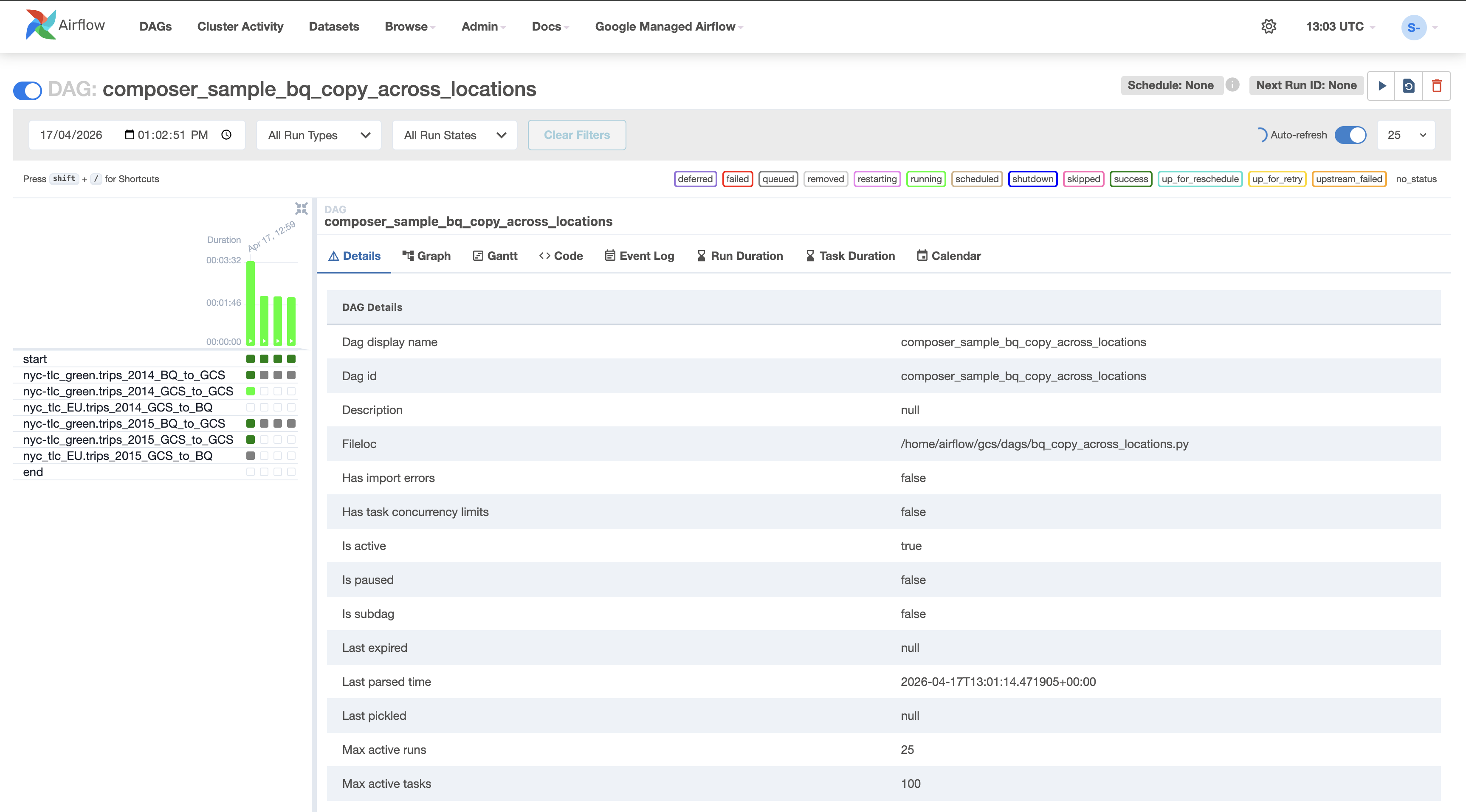This screenshot has height=812, width=1466.
Task: Disable the Auto-refresh switch
Action: click(1350, 135)
